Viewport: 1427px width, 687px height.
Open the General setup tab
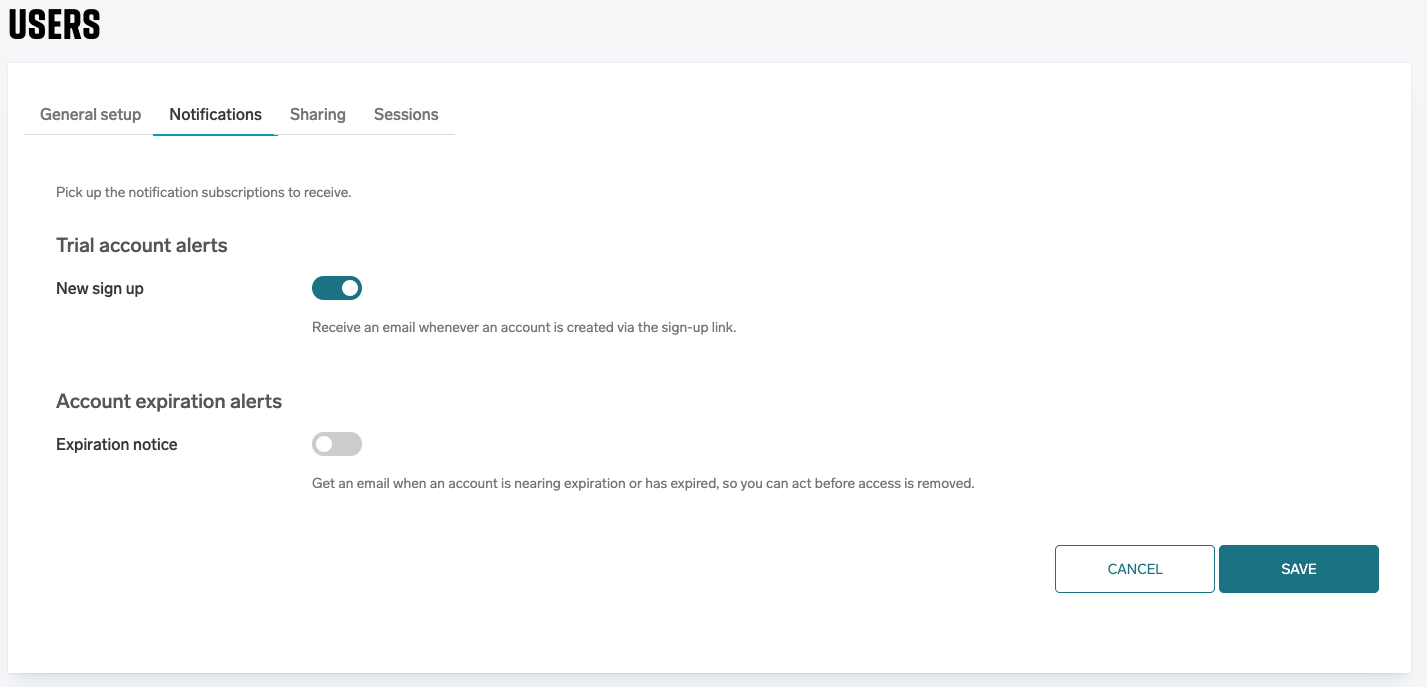pyautogui.click(x=90, y=114)
